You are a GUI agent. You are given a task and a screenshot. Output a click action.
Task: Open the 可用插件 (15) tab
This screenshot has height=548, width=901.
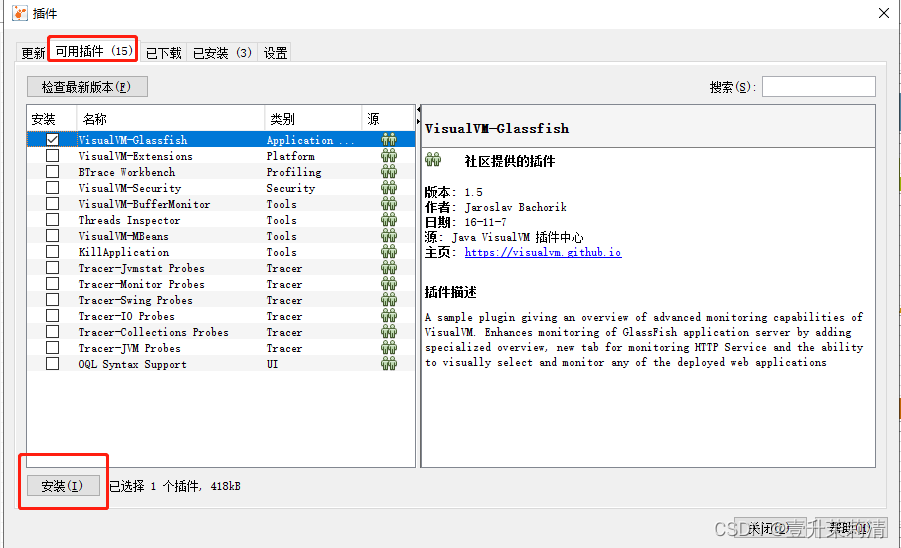[x=94, y=51]
